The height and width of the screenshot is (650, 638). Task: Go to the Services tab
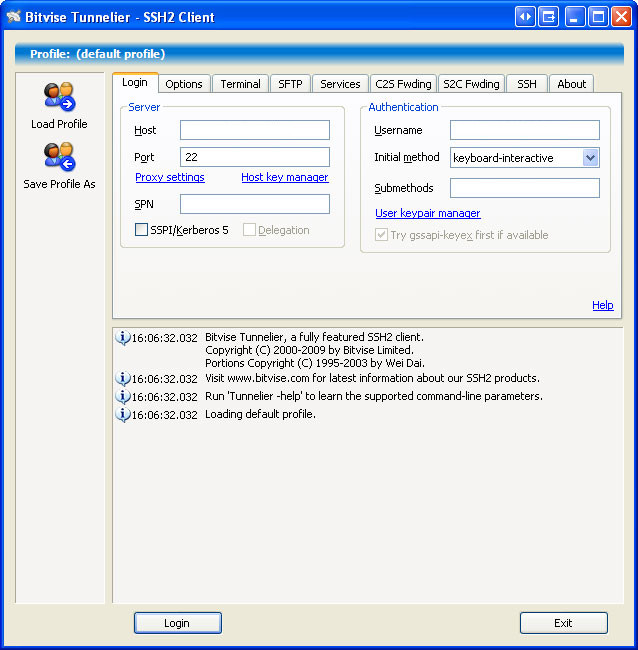click(340, 84)
